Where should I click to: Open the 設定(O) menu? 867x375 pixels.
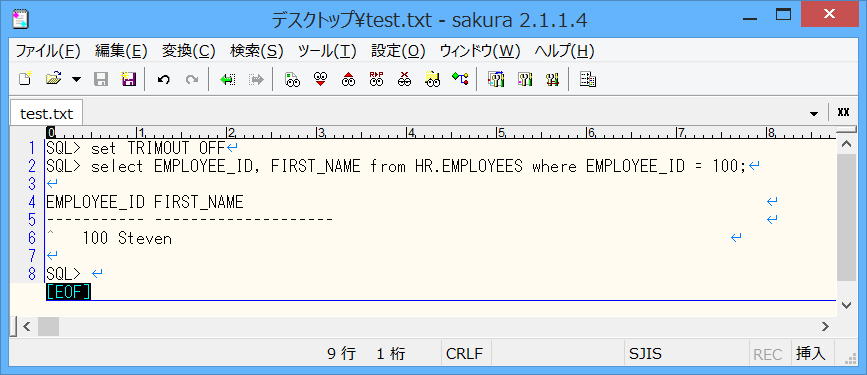click(x=398, y=51)
